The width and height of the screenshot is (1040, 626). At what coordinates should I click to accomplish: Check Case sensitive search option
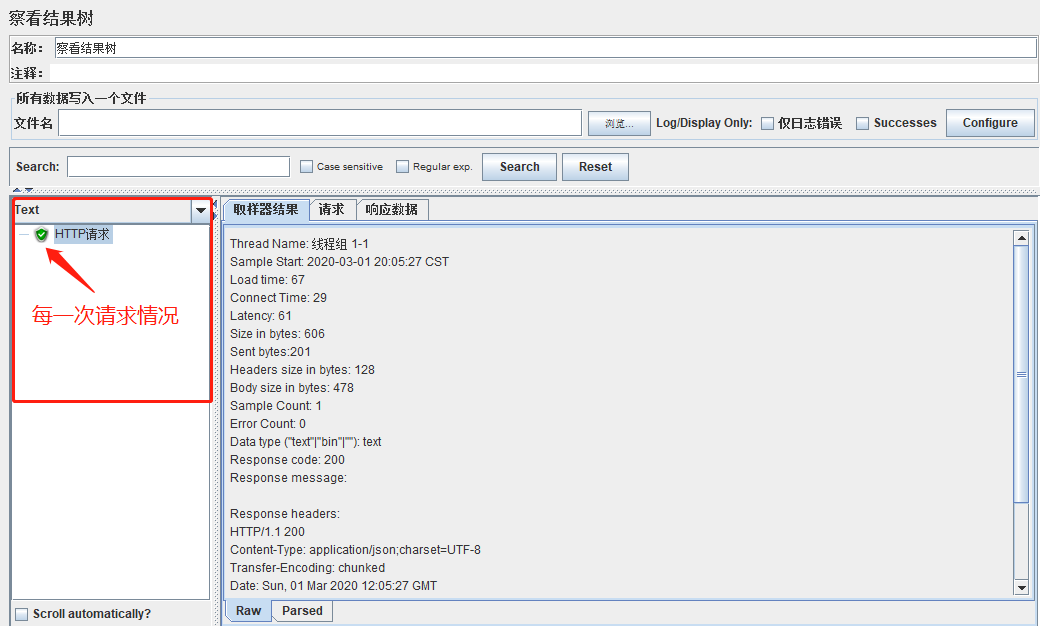306,166
